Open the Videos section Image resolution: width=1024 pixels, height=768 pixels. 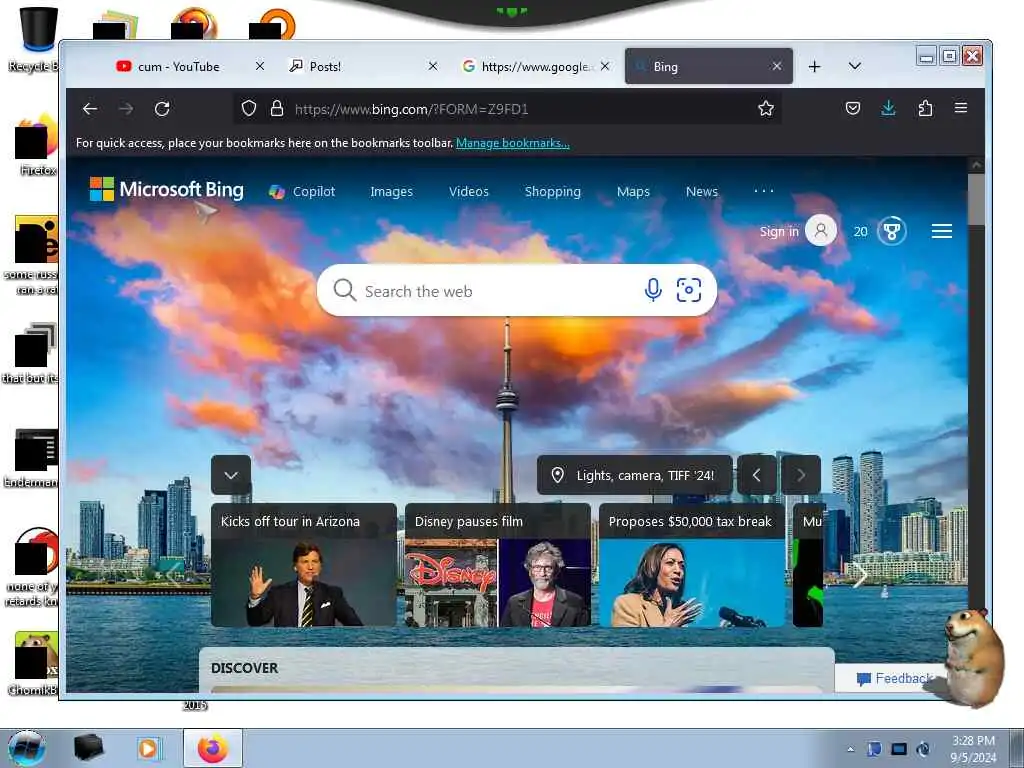point(469,192)
